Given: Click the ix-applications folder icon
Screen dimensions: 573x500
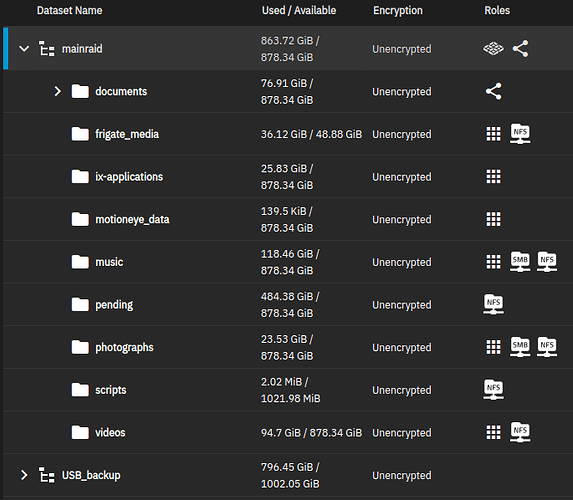Looking at the screenshot, I should pos(80,177).
